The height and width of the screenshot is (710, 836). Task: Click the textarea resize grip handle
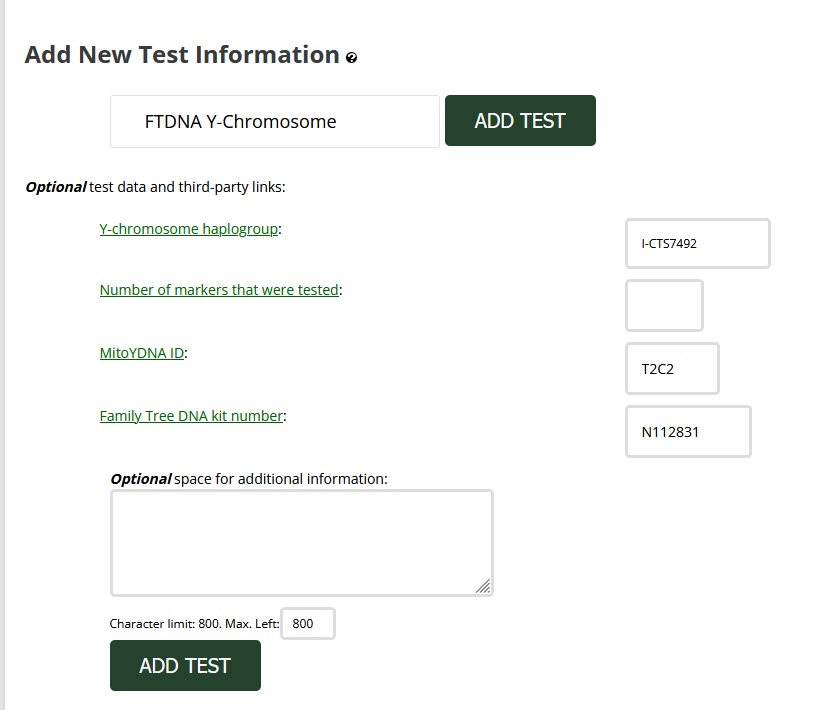(x=483, y=586)
